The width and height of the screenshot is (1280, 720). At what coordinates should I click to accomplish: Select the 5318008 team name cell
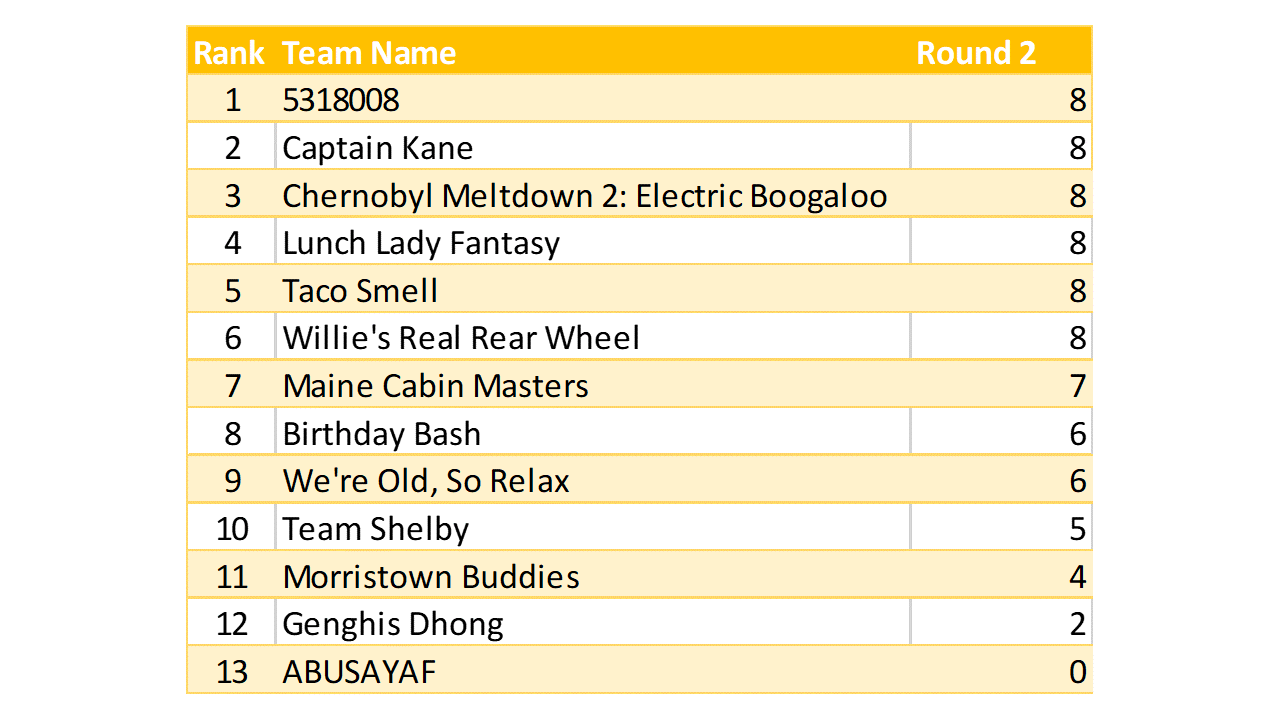point(341,100)
